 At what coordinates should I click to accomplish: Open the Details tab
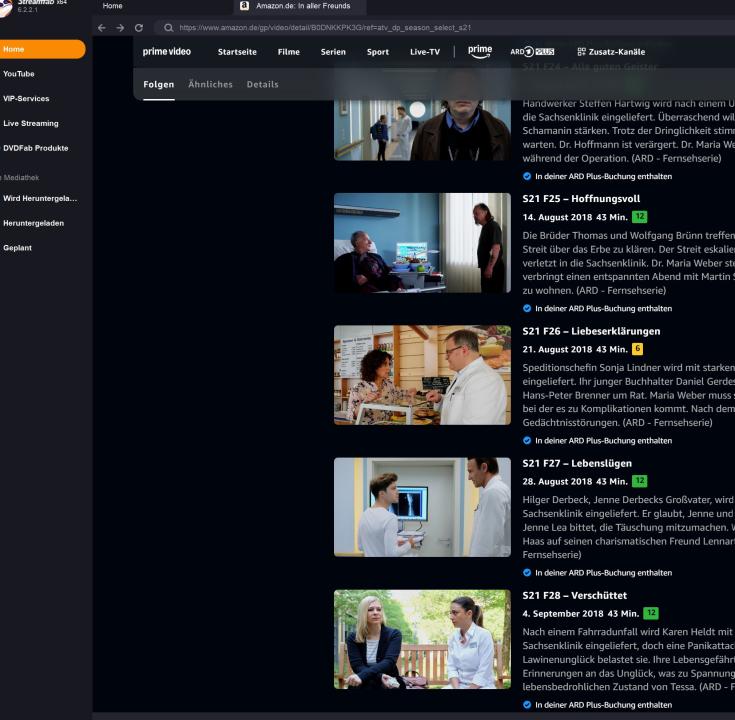(x=262, y=85)
